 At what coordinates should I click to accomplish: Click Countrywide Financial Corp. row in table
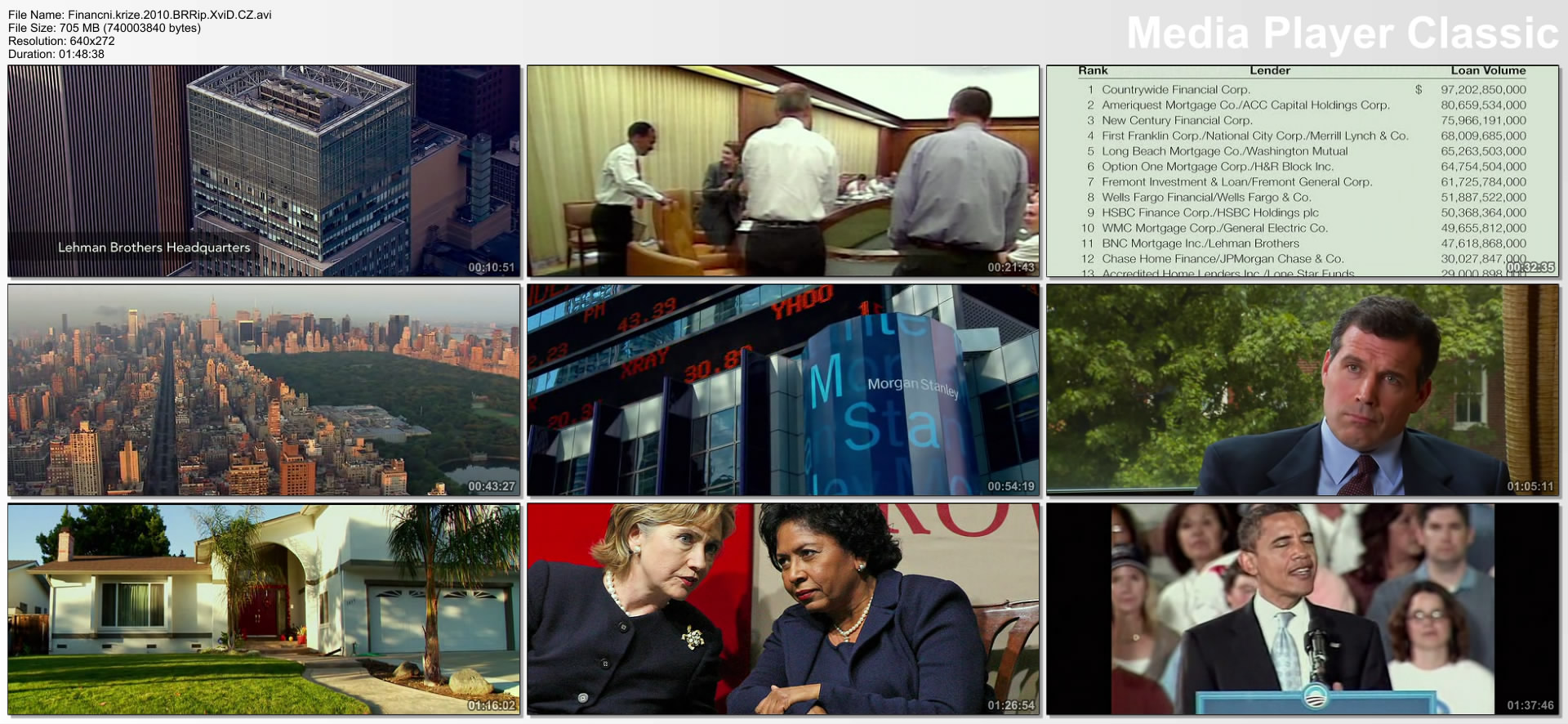(x=1175, y=90)
